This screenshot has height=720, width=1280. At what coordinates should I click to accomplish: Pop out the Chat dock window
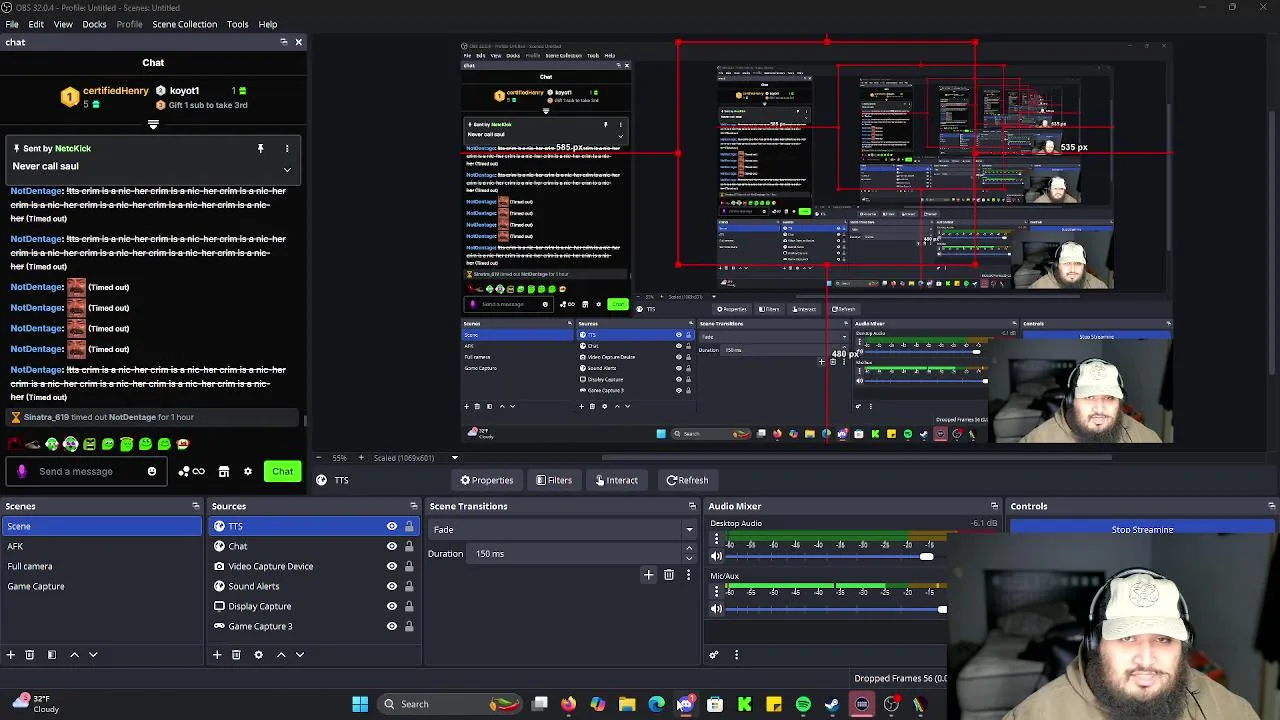click(x=284, y=42)
